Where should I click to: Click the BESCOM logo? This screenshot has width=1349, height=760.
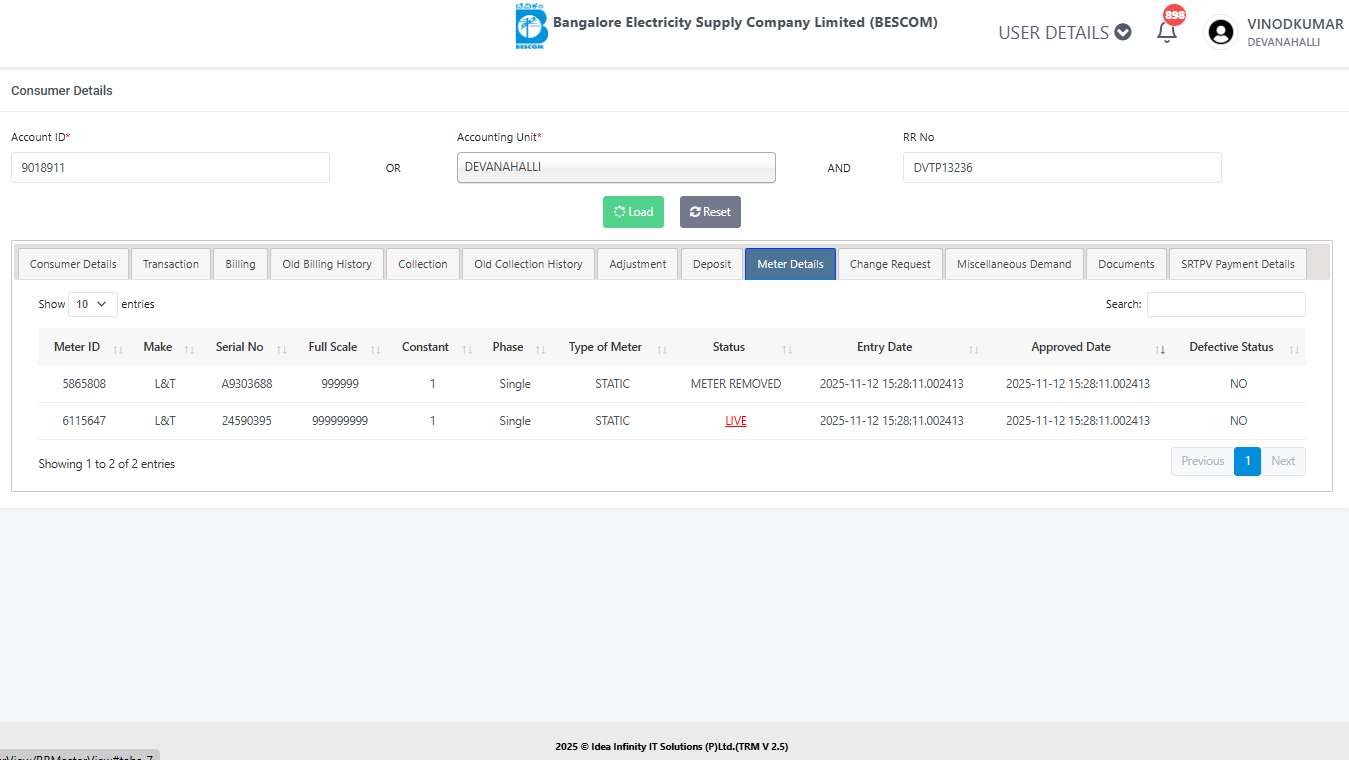click(529, 27)
